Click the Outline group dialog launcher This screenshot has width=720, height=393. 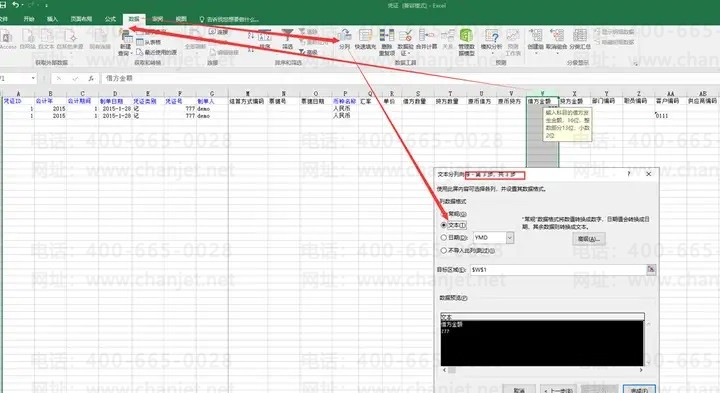coord(636,63)
